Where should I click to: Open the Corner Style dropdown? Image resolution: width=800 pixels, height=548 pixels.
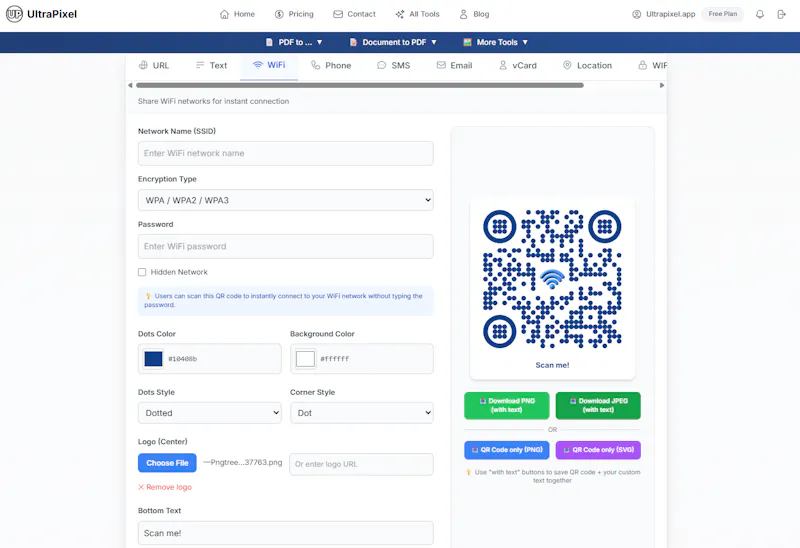click(x=362, y=413)
